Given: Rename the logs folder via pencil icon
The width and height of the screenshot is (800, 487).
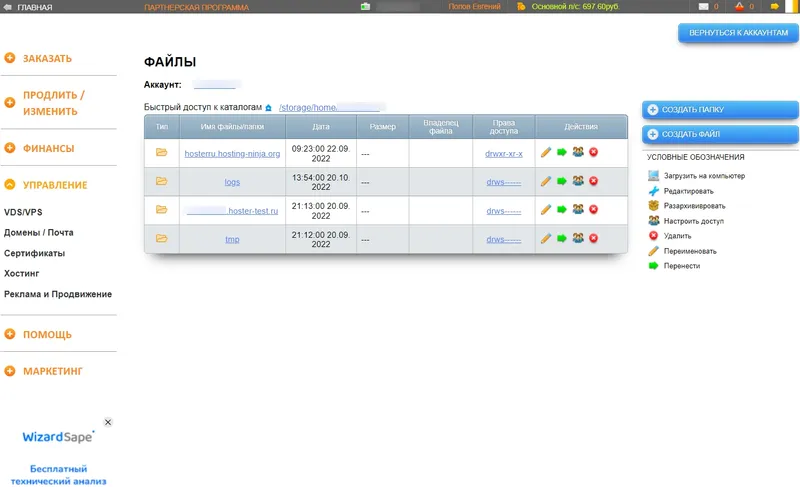Looking at the screenshot, I should pos(546,181).
